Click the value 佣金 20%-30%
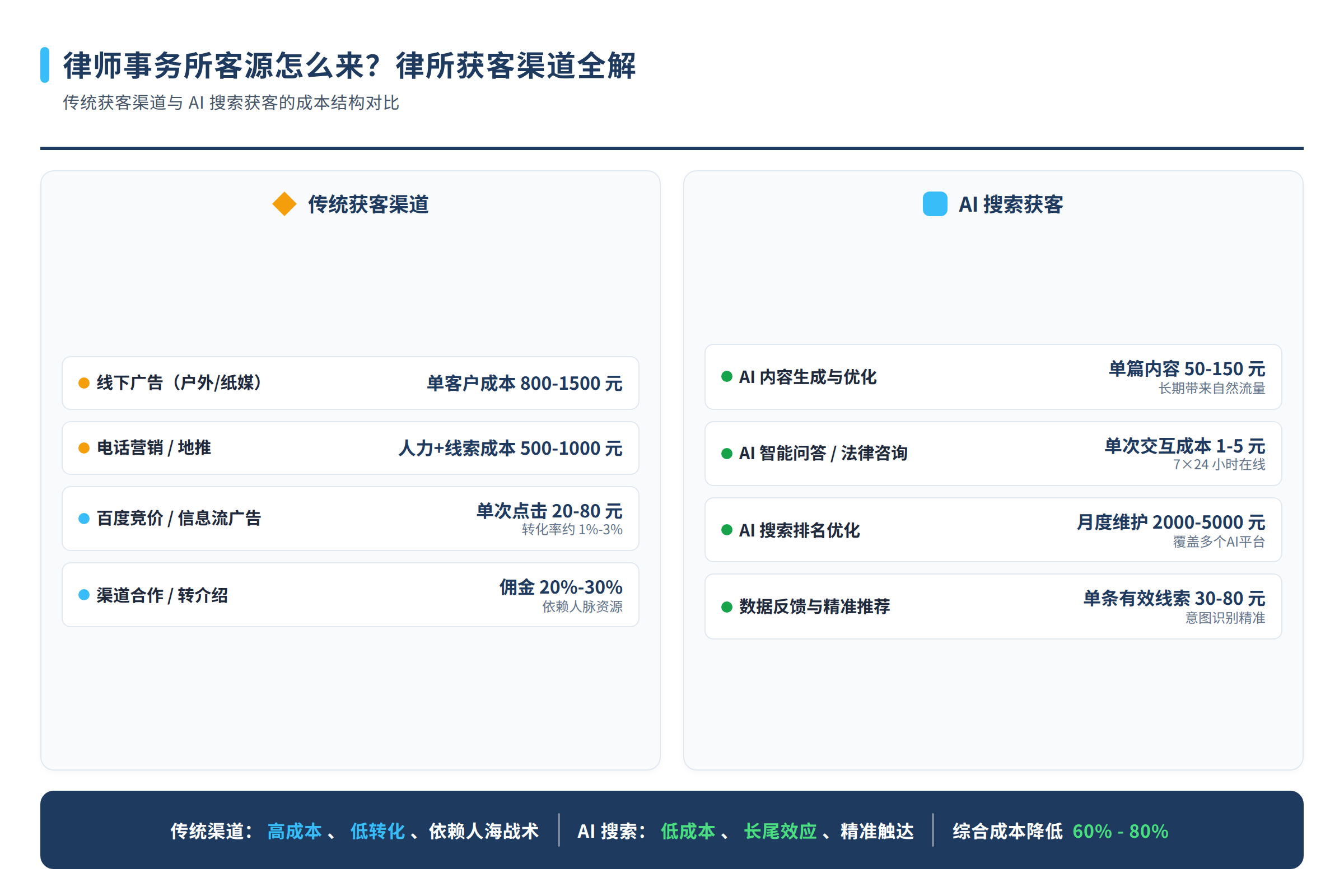The image size is (1344, 896). 561,587
